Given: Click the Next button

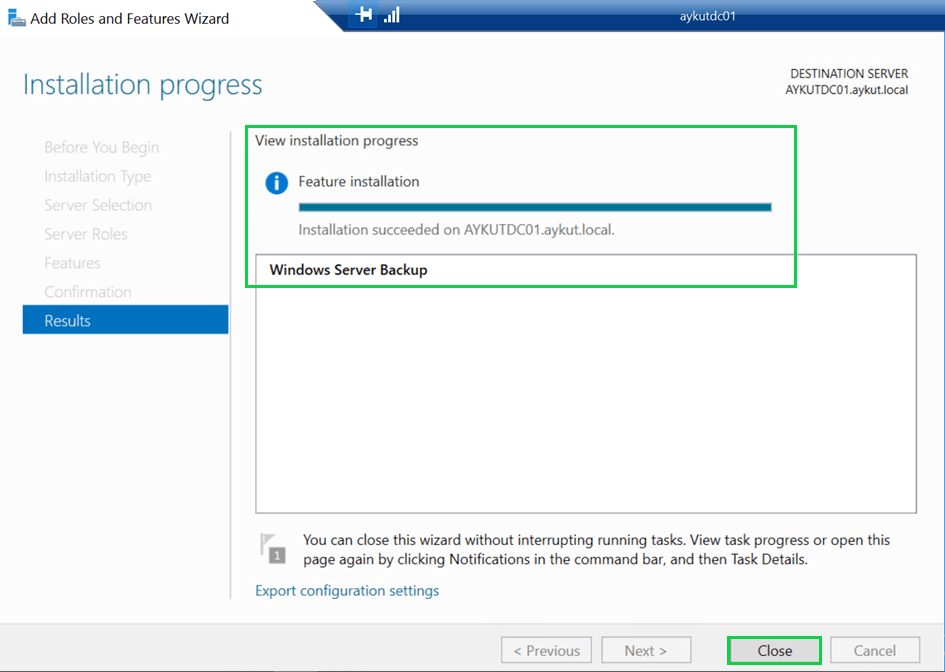Looking at the screenshot, I should pyautogui.click(x=646, y=650).
